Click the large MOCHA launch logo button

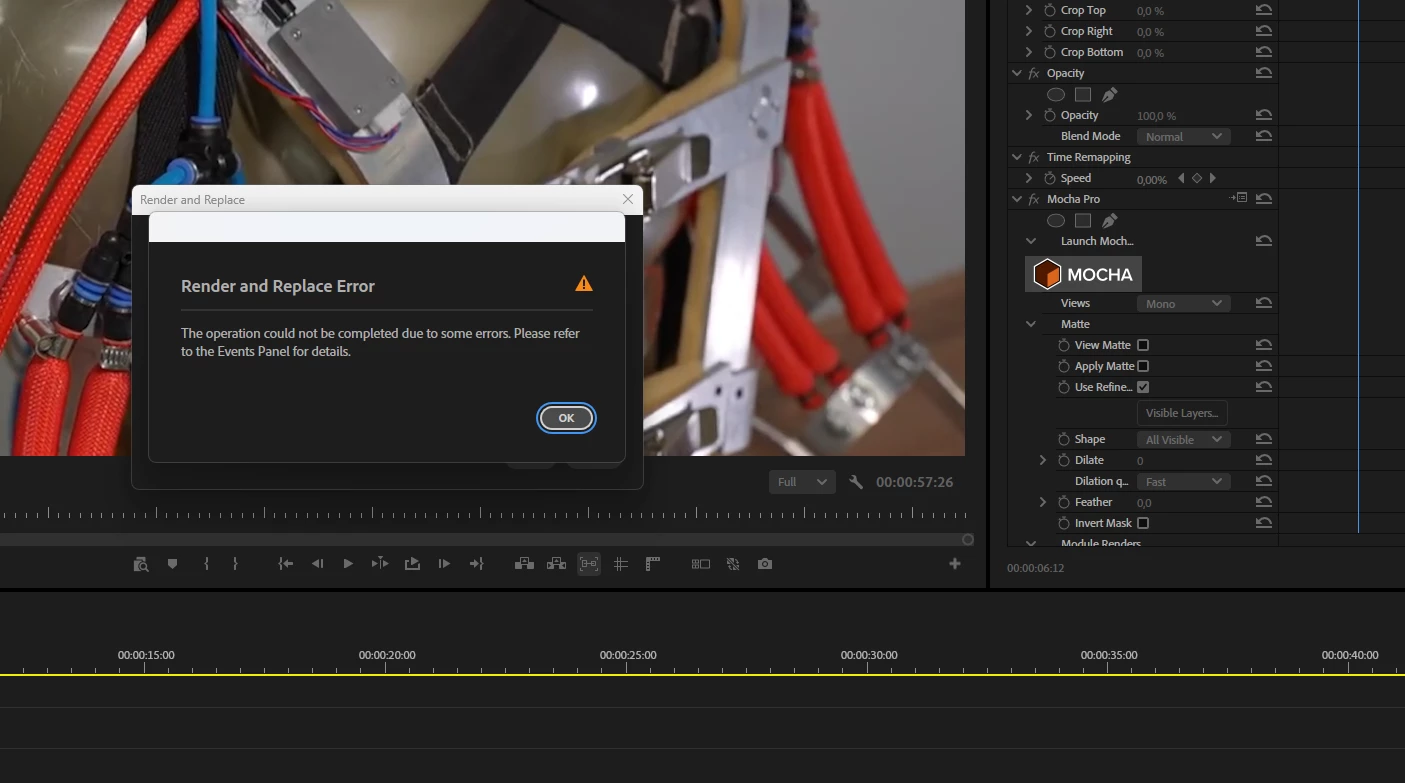pos(1083,274)
